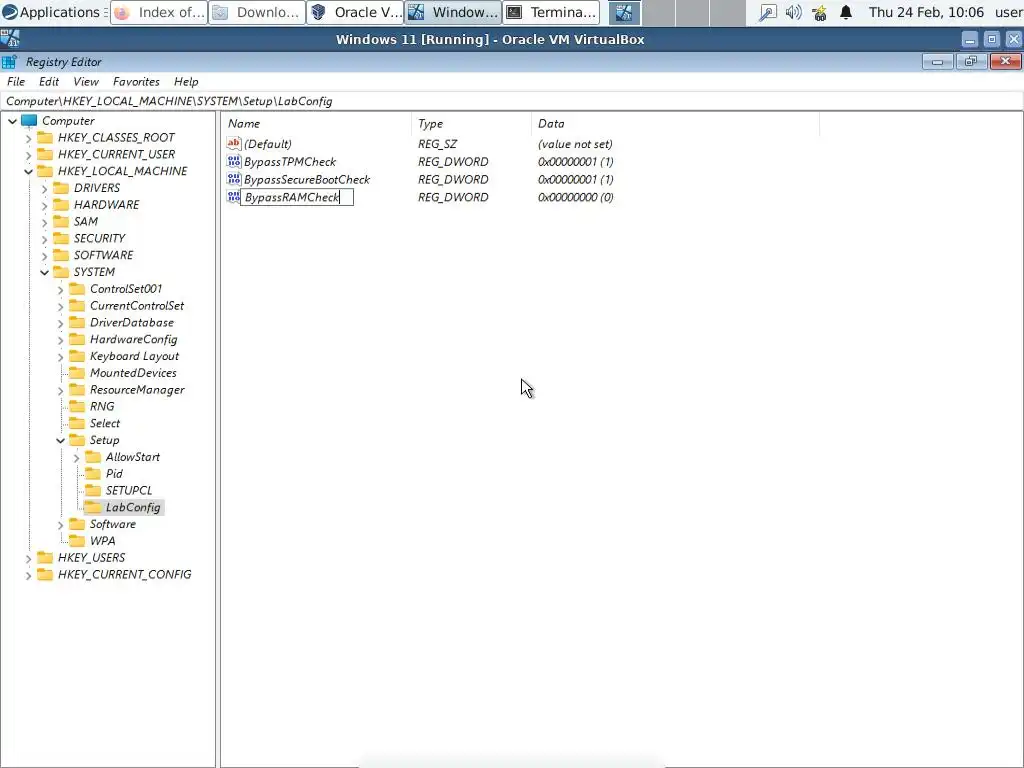Expand the SECURITY key
The width and height of the screenshot is (1024, 768).
pos(44,239)
